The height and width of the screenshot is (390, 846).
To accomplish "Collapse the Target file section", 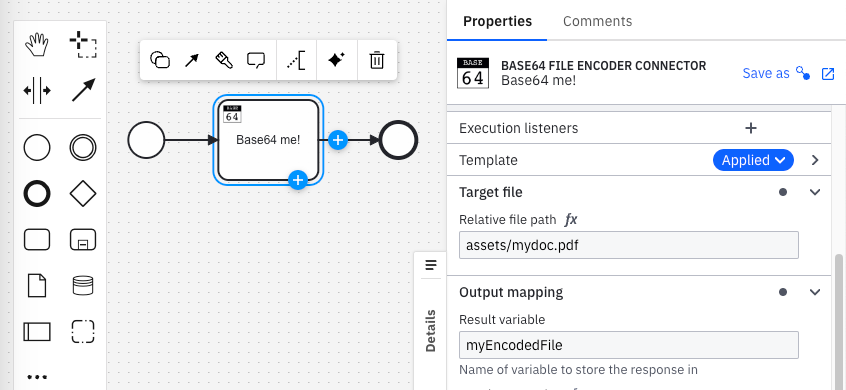I will (x=815, y=192).
